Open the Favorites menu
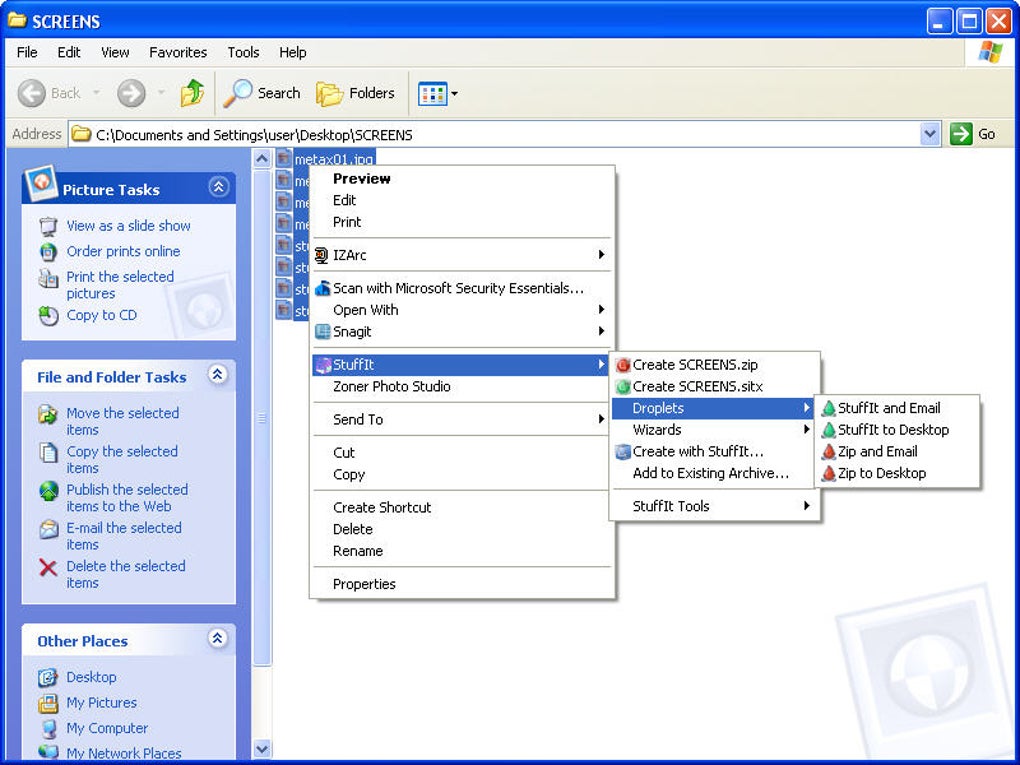 [x=178, y=52]
